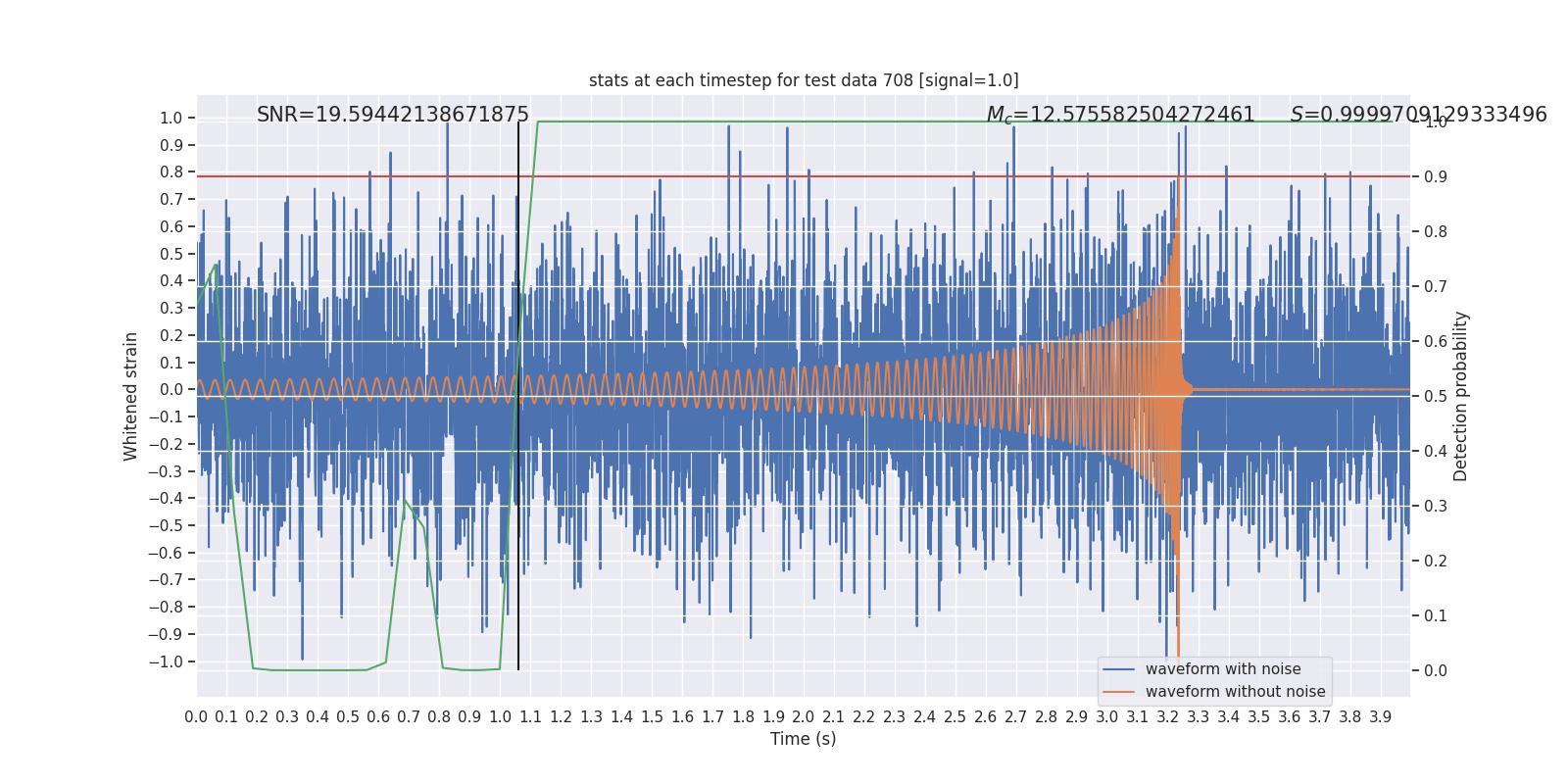Click the 0.4 tick label on the strain axis
This screenshot has width=1568, height=784.
click(171, 280)
